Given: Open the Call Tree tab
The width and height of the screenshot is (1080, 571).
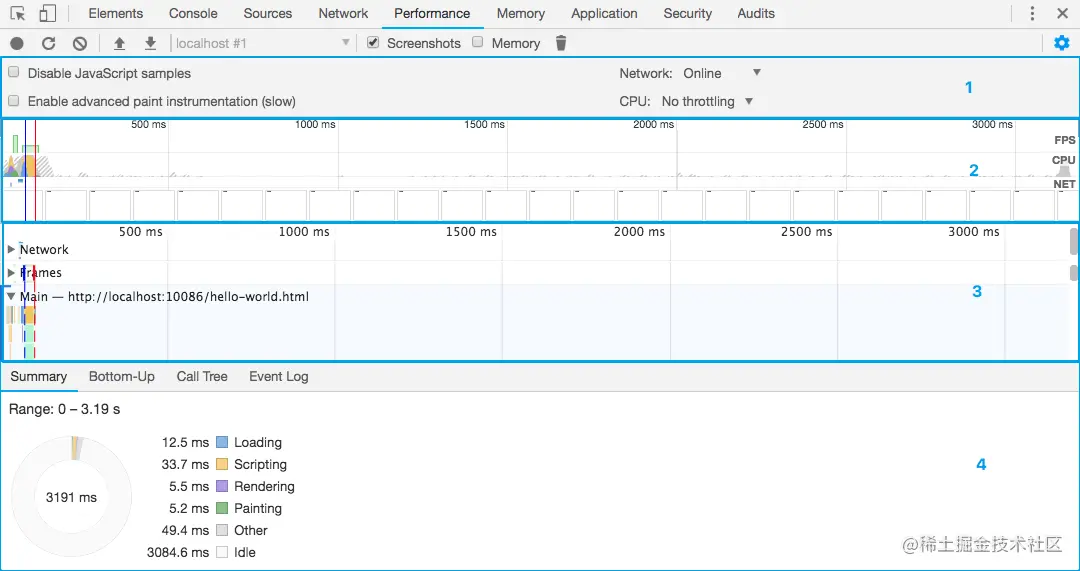Looking at the screenshot, I should pyautogui.click(x=202, y=376).
